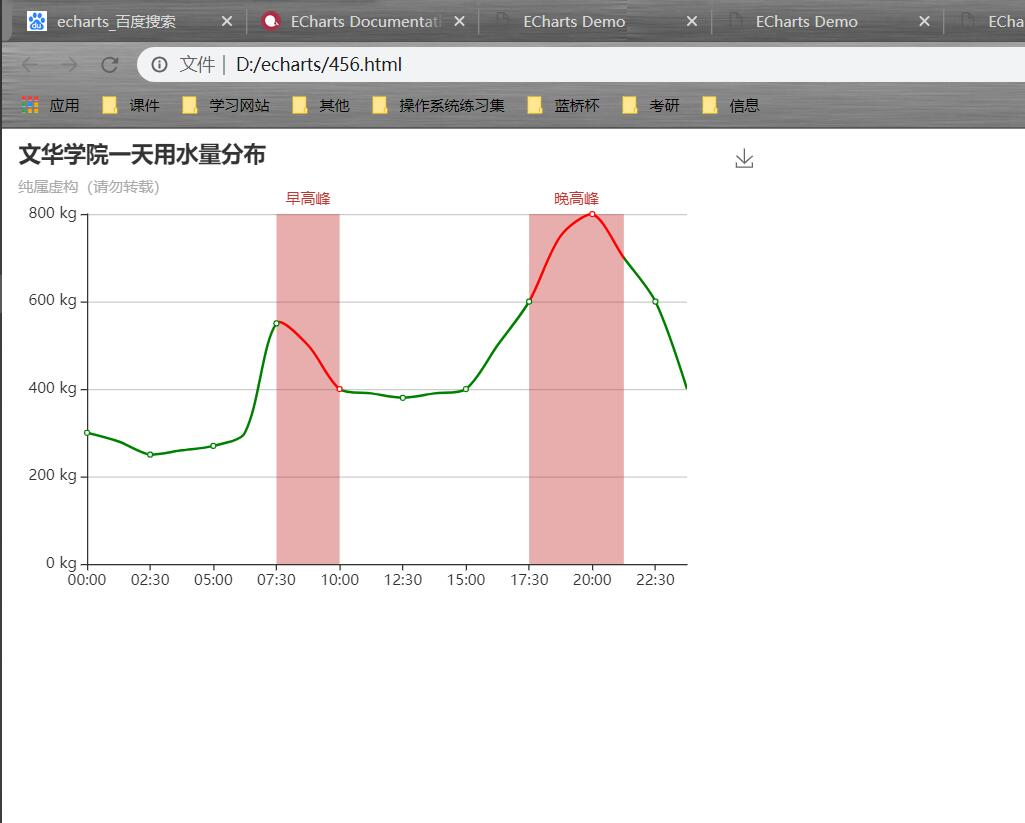
Task: Open the 应用 apps grid icon
Action: coord(30,105)
